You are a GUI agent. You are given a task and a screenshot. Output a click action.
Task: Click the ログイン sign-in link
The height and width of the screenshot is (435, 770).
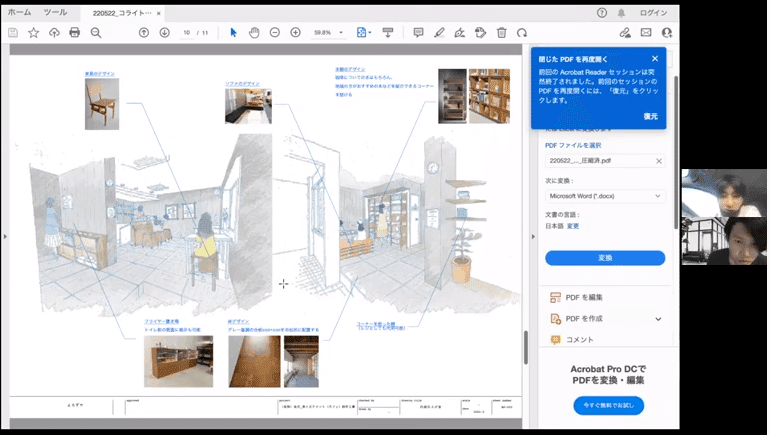pos(653,13)
